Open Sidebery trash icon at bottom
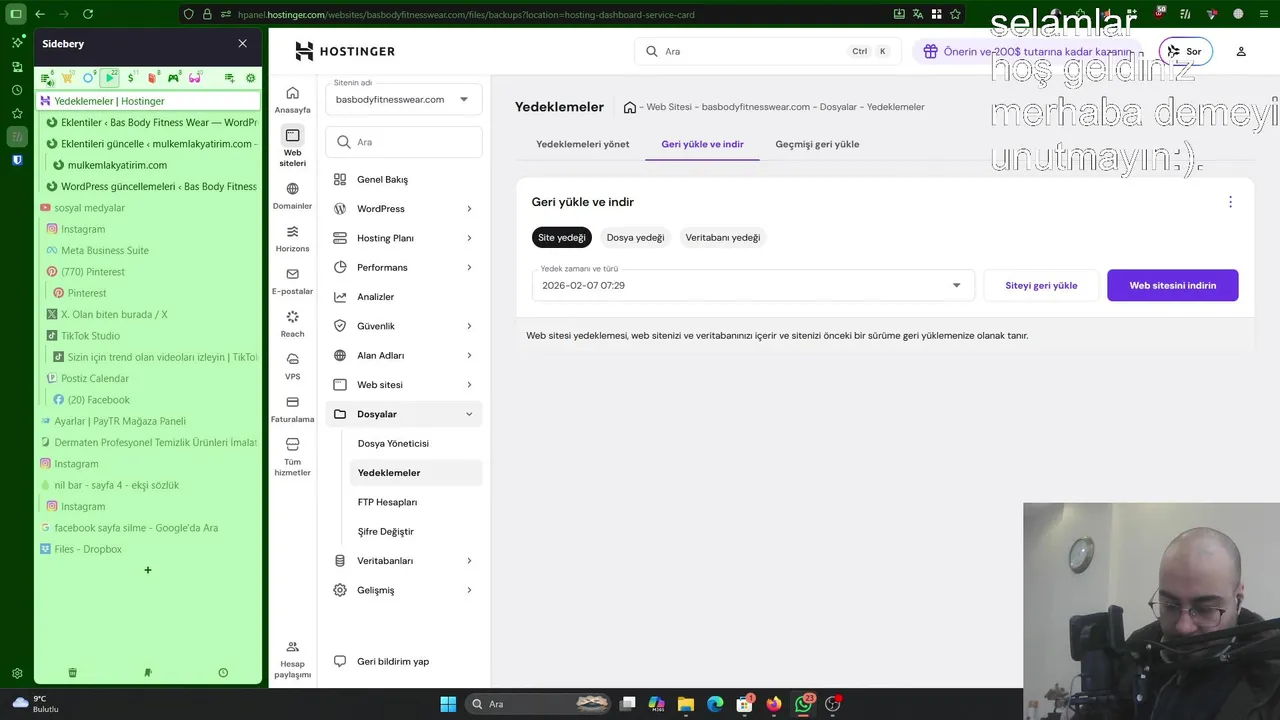Image resolution: width=1280 pixels, height=720 pixels. click(x=72, y=673)
